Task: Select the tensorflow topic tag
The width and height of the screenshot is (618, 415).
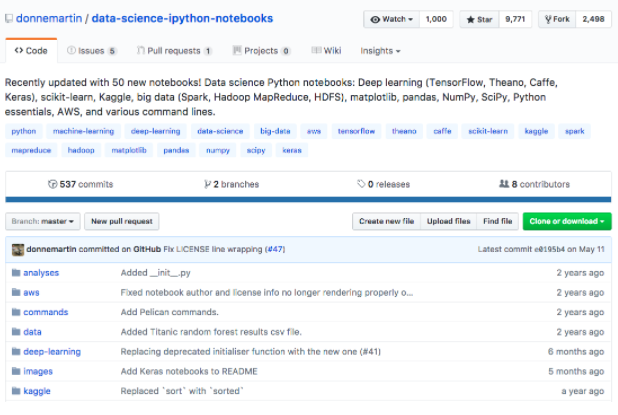Action: [x=356, y=131]
